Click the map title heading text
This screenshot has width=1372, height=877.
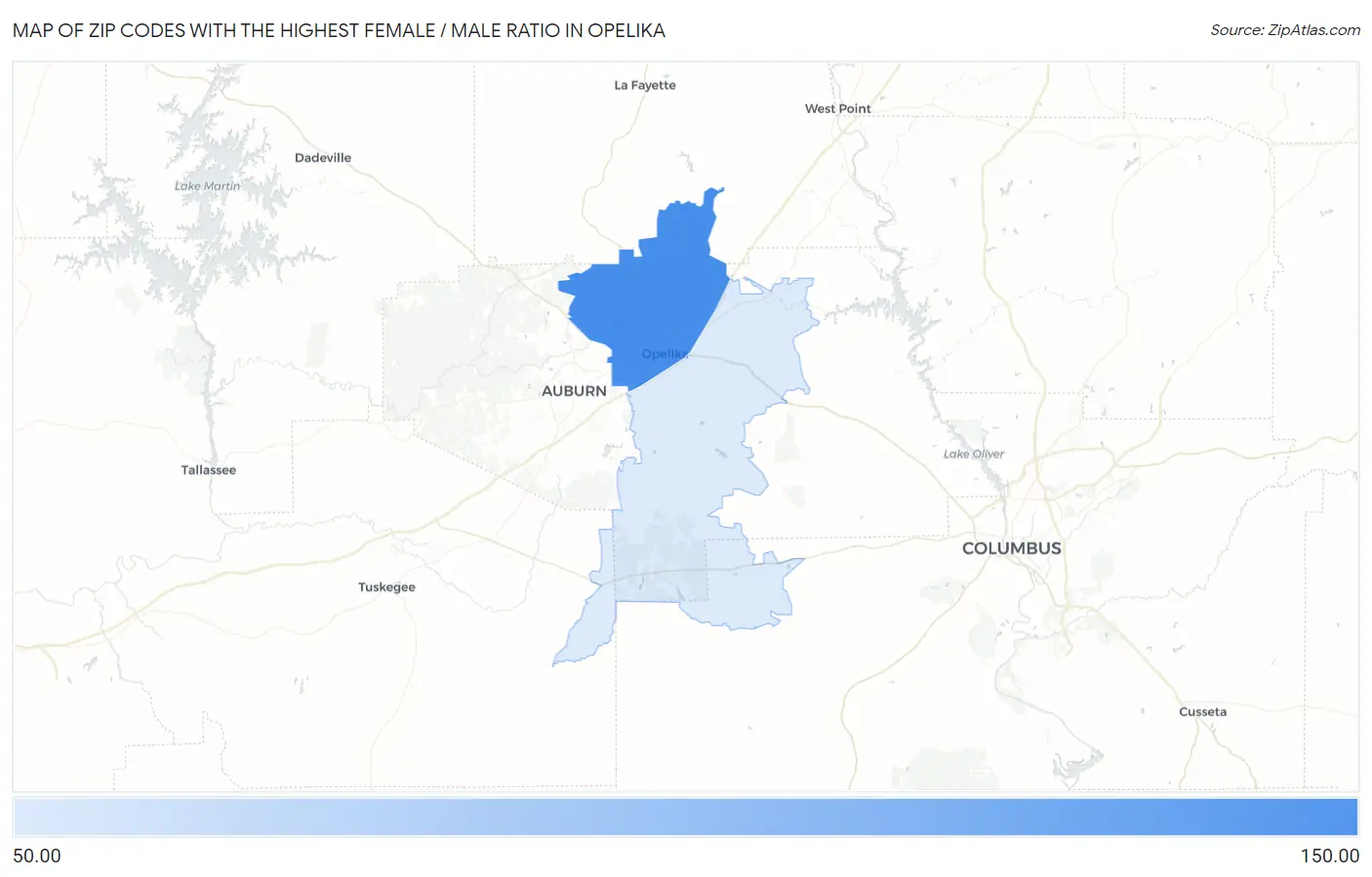[339, 30]
